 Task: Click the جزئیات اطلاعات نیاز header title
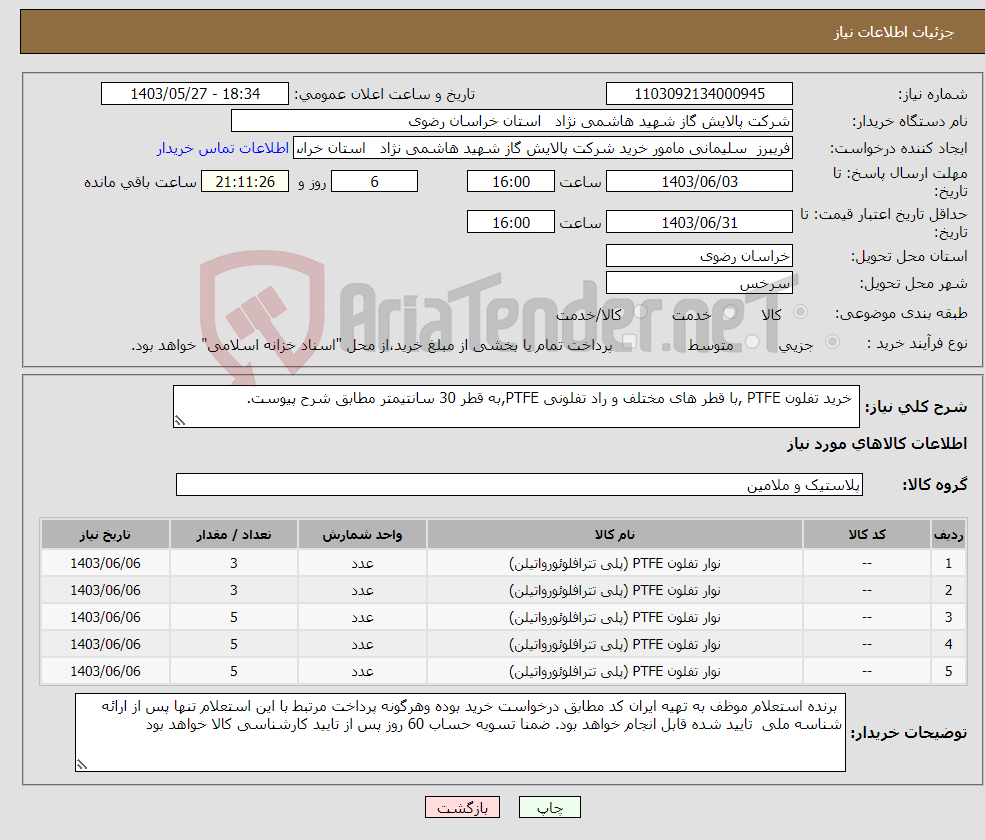(894, 32)
